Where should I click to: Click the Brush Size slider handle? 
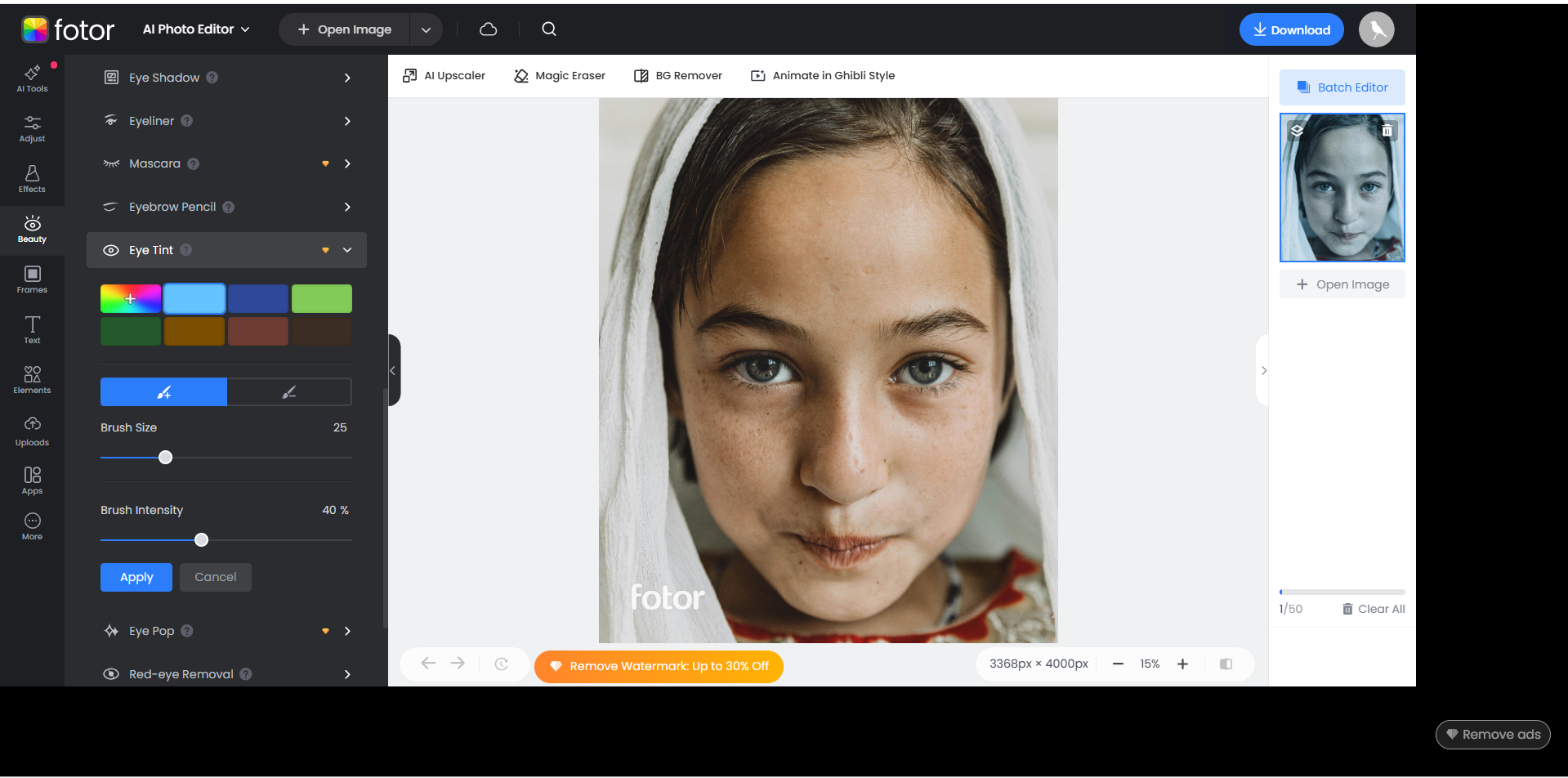pyautogui.click(x=166, y=458)
